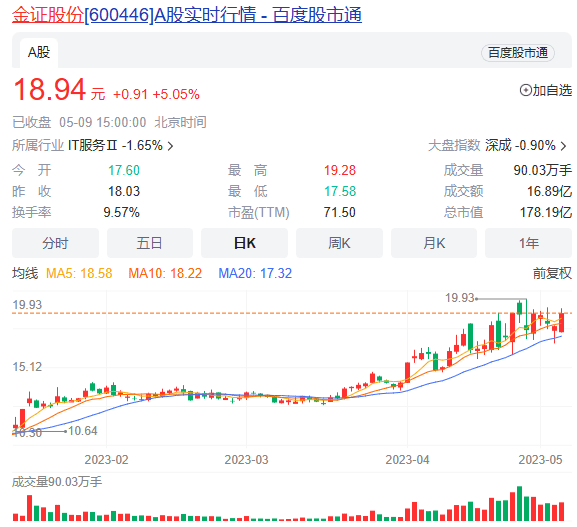Click the 15.12 price axis label
This screenshot has height=527, width=577.
click(x=27, y=367)
